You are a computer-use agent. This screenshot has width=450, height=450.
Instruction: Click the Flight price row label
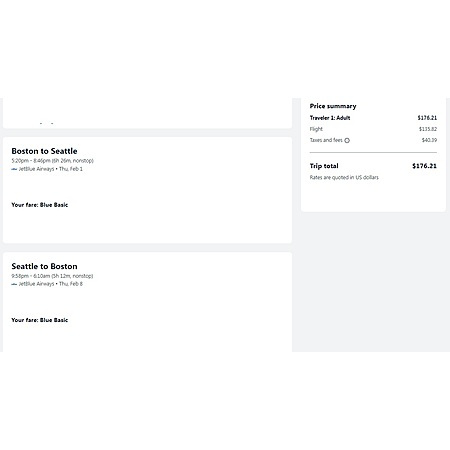point(316,129)
